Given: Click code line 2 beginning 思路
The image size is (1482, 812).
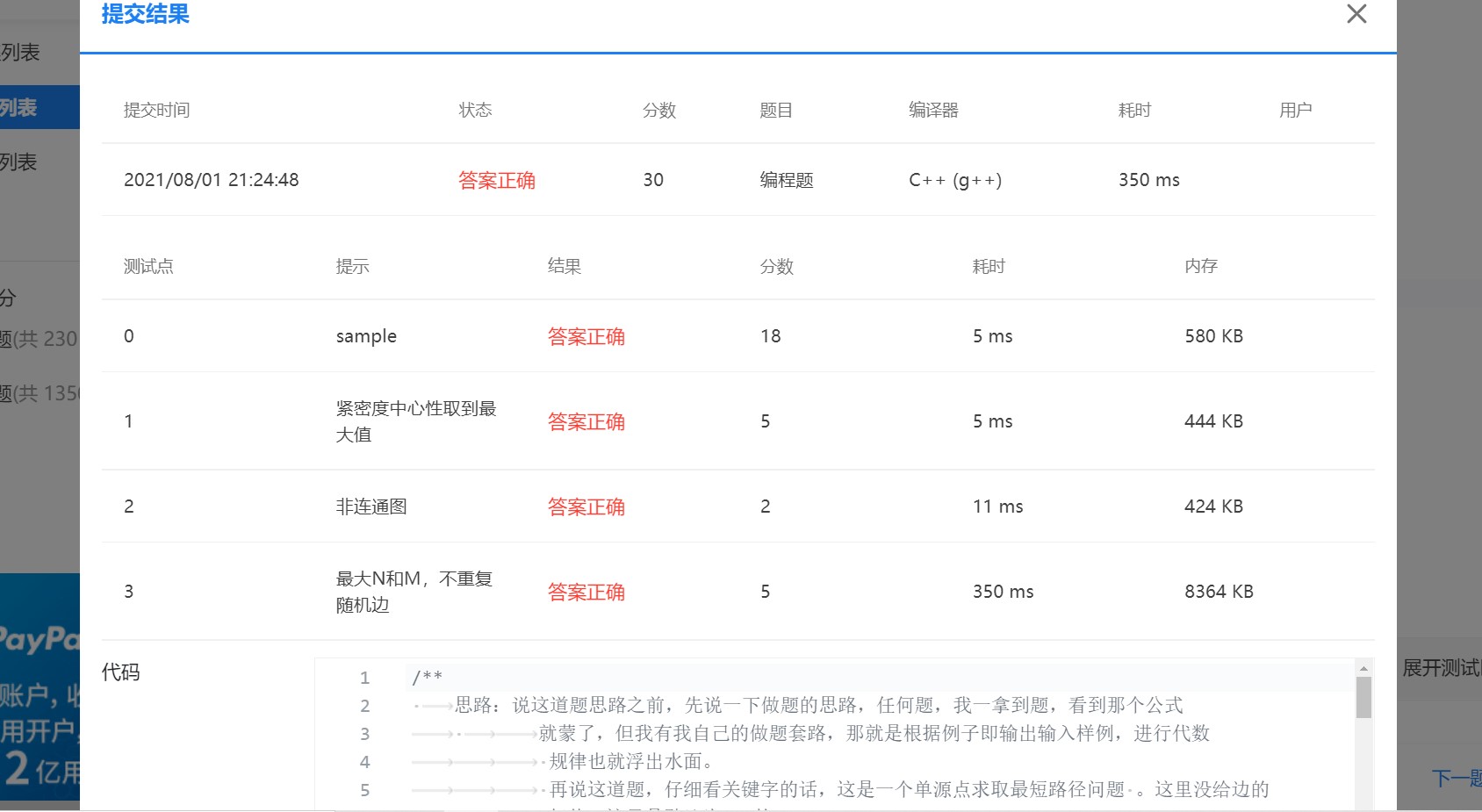Looking at the screenshot, I should pyautogui.click(x=818, y=705).
